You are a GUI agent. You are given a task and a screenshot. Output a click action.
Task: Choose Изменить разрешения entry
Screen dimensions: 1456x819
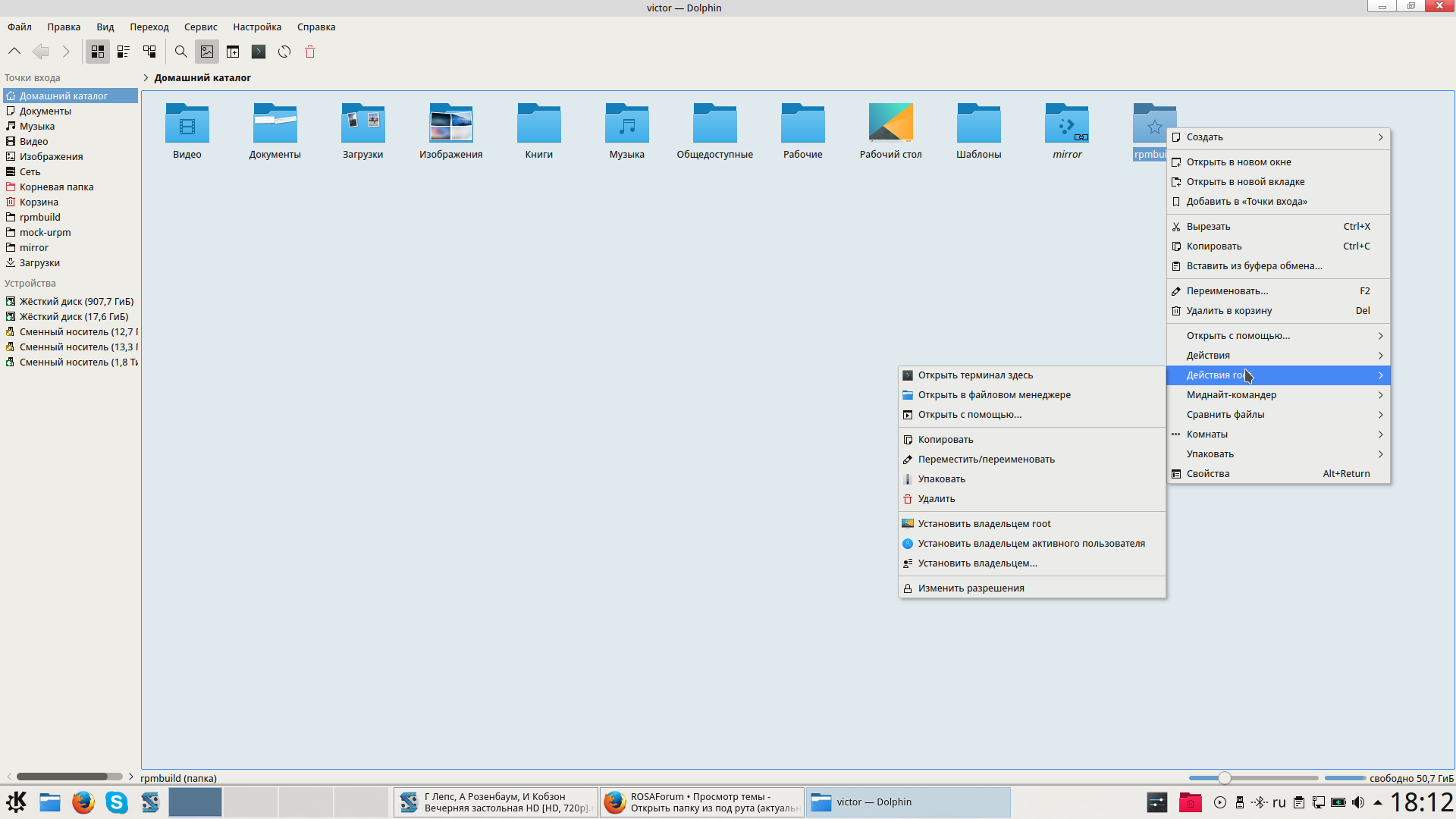pos(971,588)
